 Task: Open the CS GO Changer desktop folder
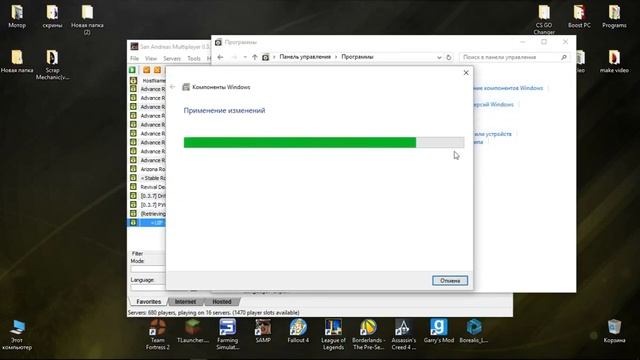[544, 20]
